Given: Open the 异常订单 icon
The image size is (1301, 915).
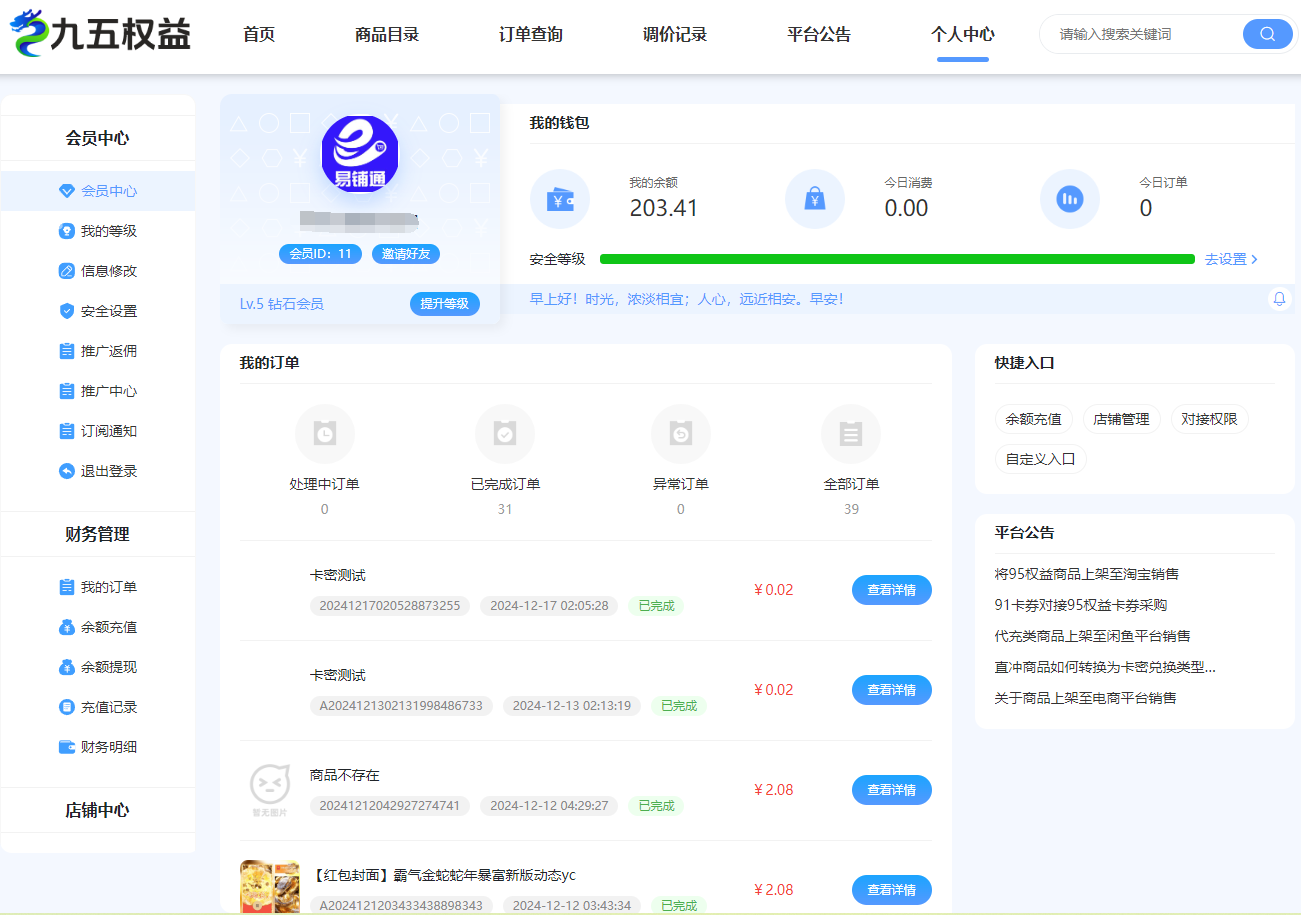Looking at the screenshot, I should (680, 434).
